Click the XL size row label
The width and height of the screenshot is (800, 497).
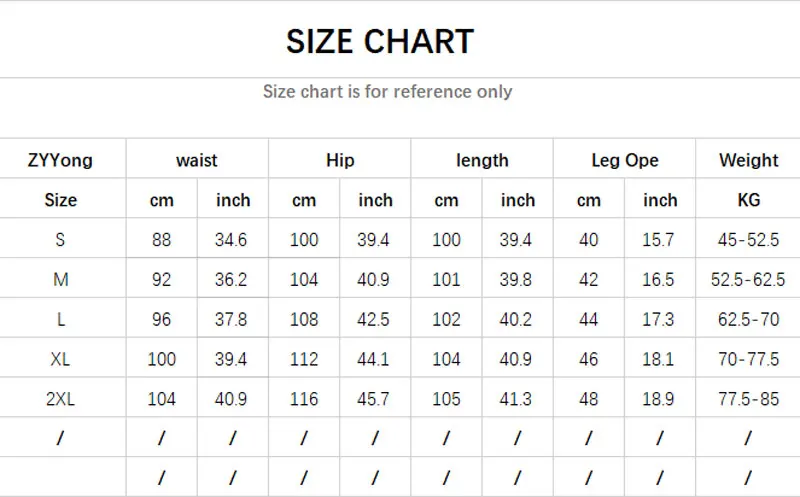[x=60, y=359]
